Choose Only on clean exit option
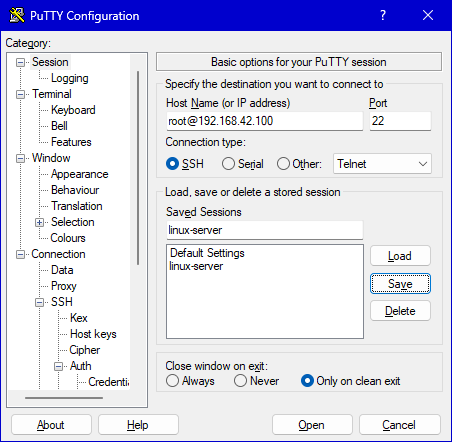 [307, 381]
